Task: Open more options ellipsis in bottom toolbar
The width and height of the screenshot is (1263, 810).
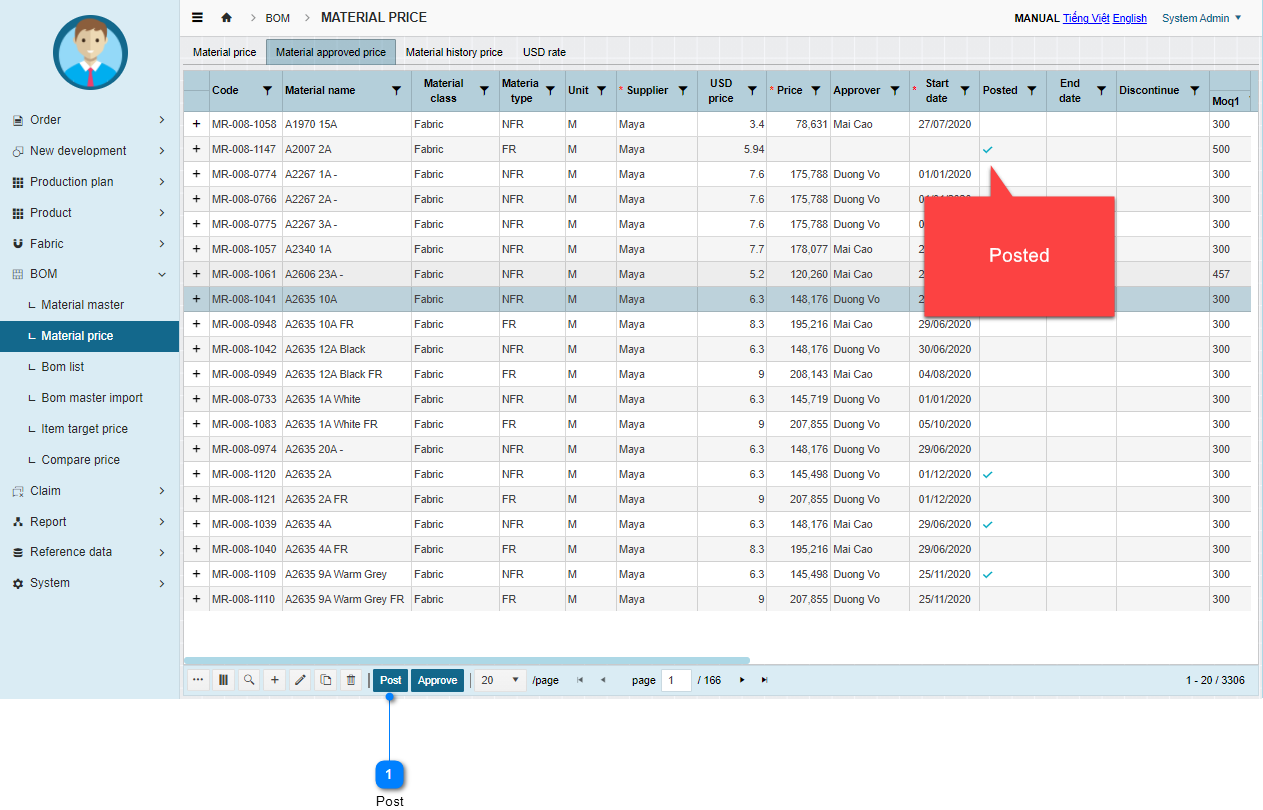Action: 198,680
